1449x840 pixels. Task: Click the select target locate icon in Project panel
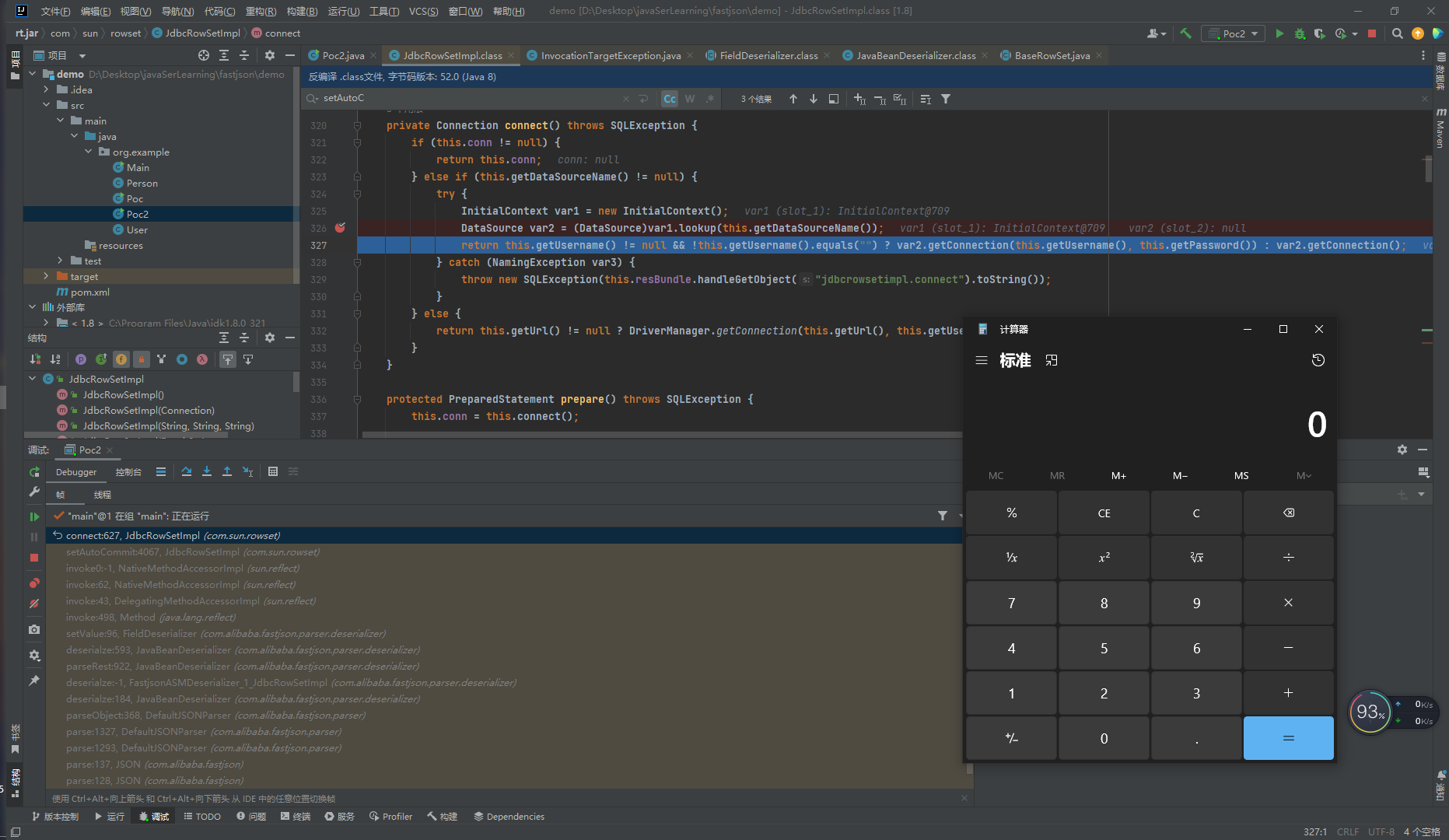204,55
